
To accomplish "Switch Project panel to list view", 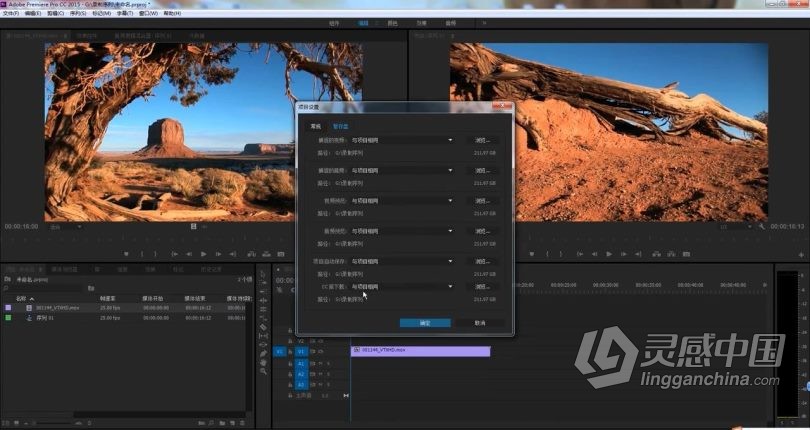I will (6, 423).
